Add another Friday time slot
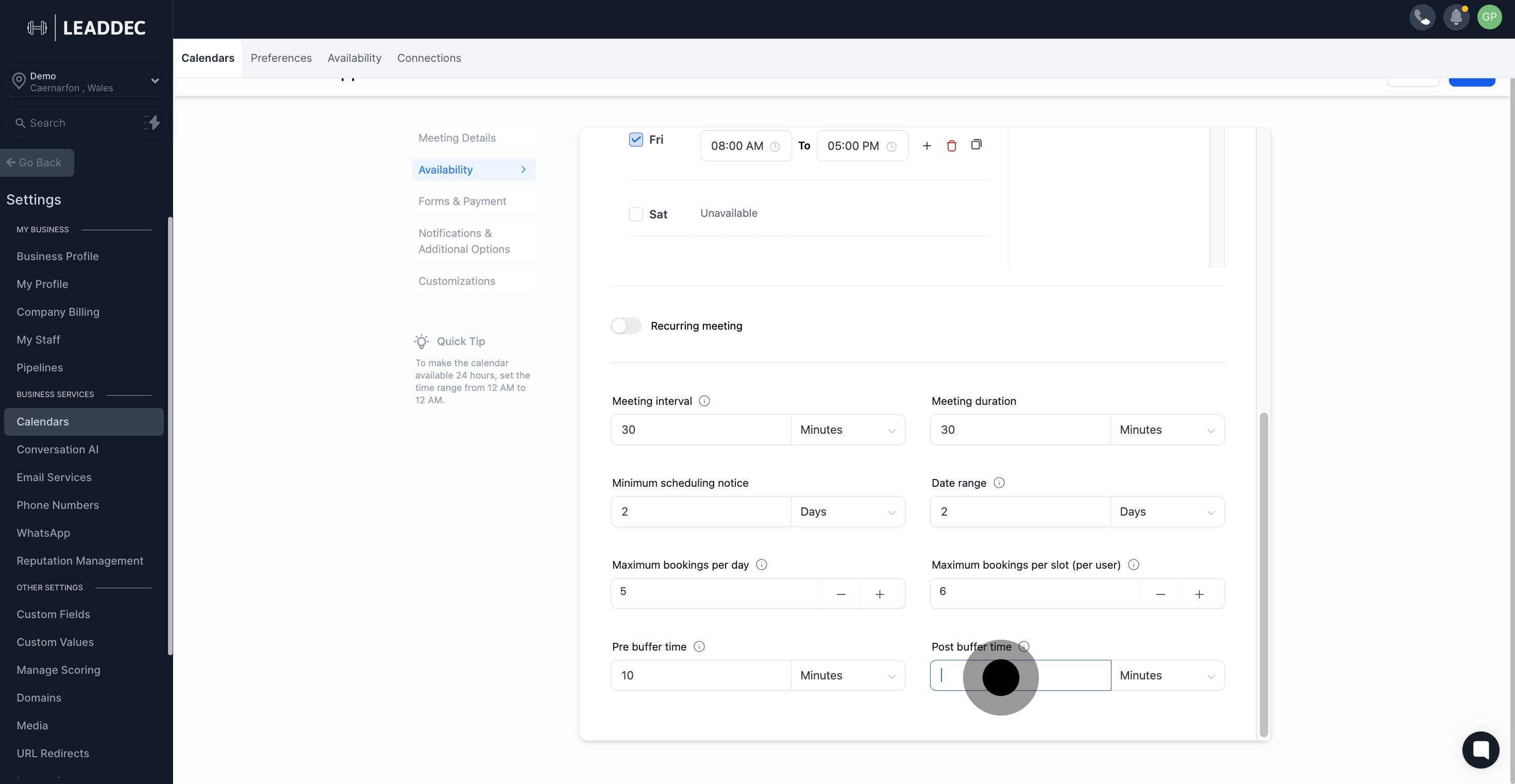The height and width of the screenshot is (784, 1515). tap(927, 146)
